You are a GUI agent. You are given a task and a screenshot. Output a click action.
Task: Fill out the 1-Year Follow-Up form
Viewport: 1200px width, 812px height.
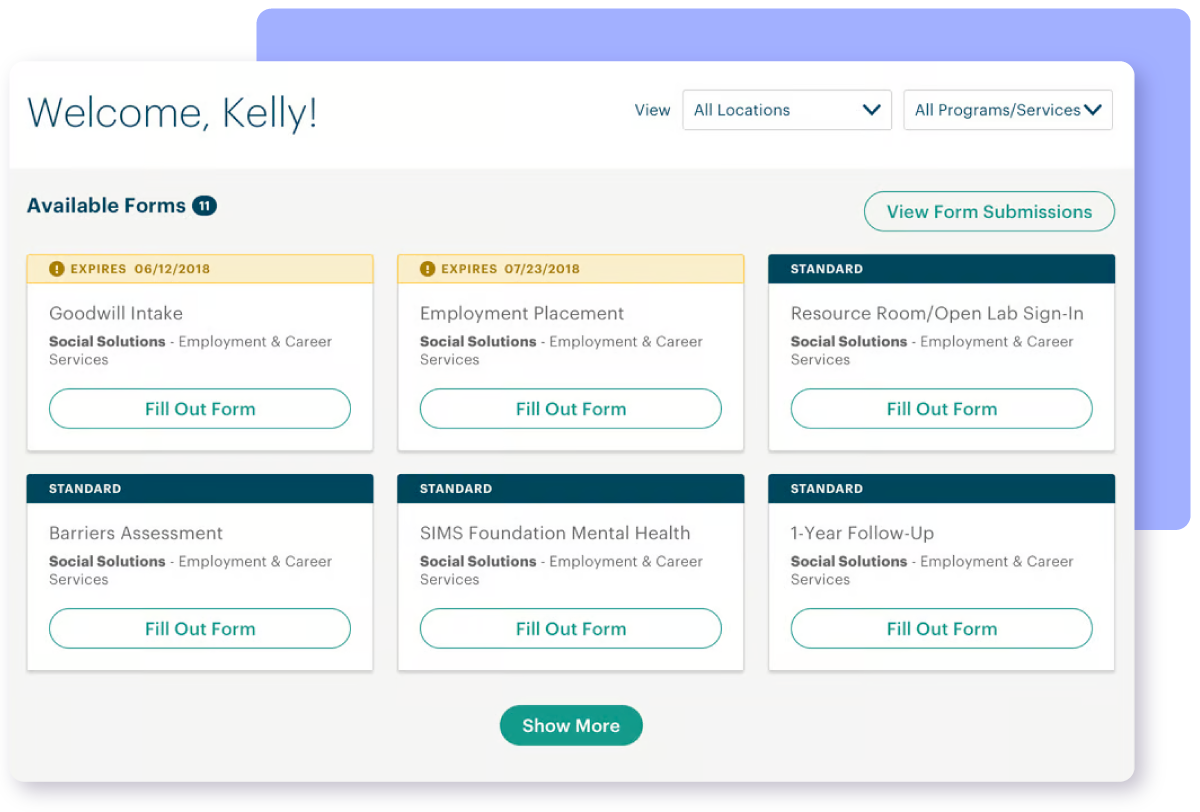point(942,629)
